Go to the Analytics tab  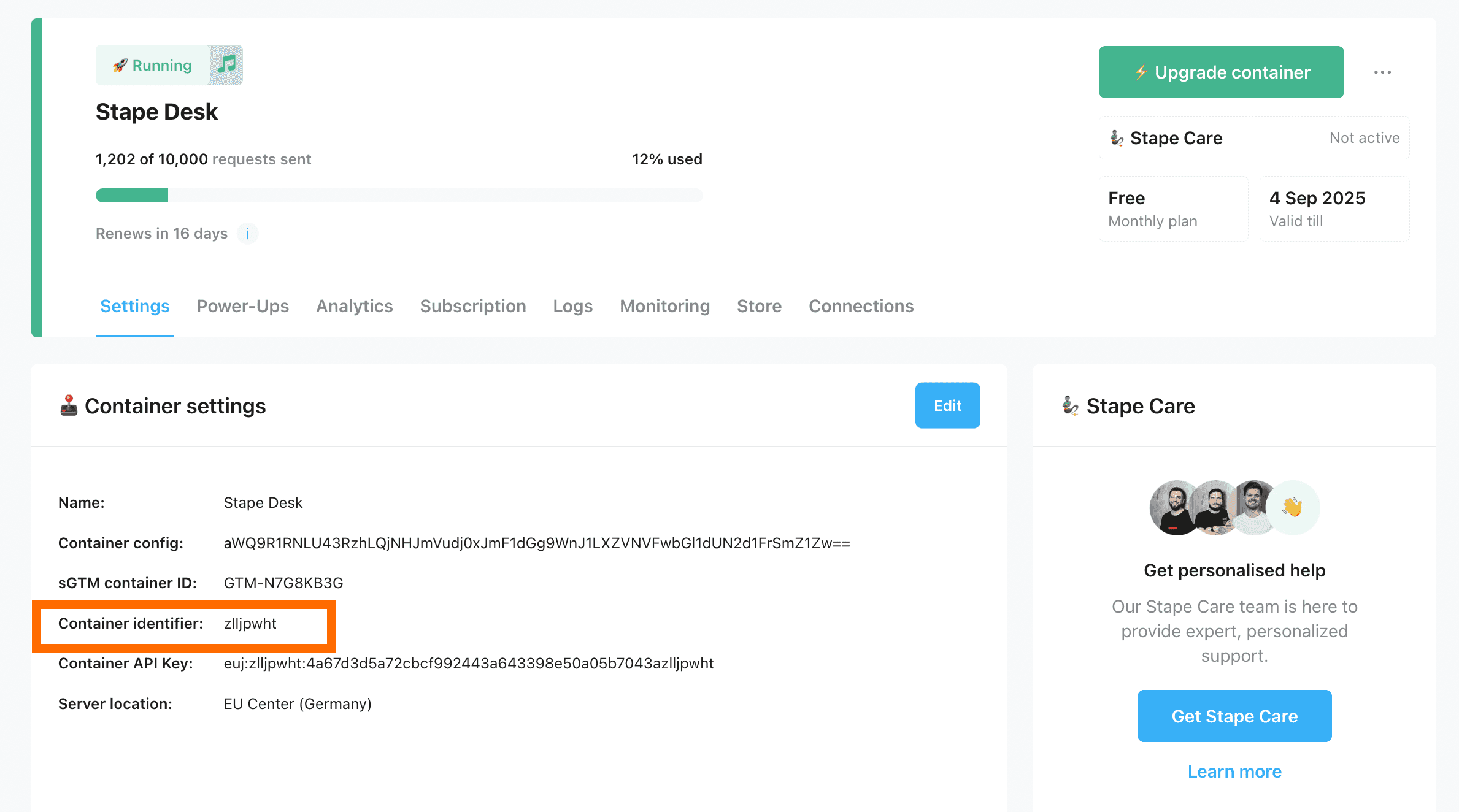[354, 306]
